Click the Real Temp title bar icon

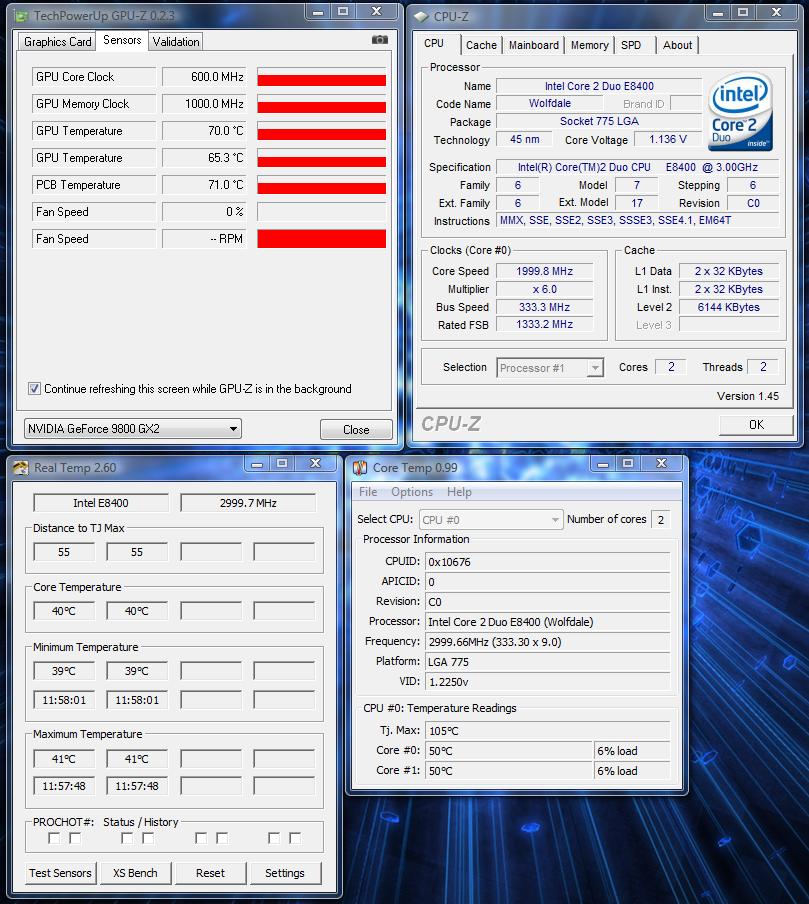[x=21, y=468]
